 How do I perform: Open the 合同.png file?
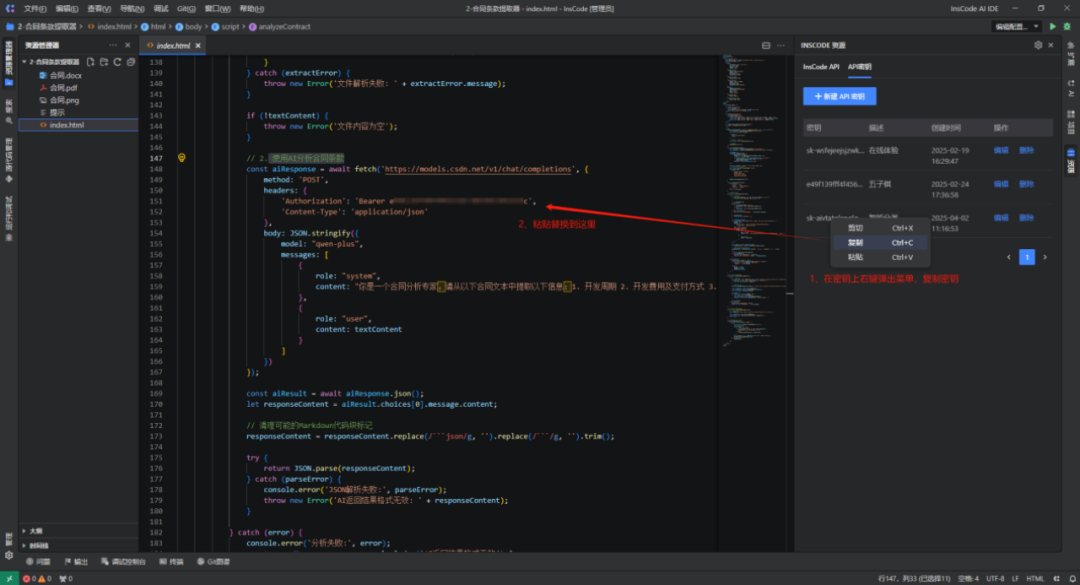coord(59,101)
